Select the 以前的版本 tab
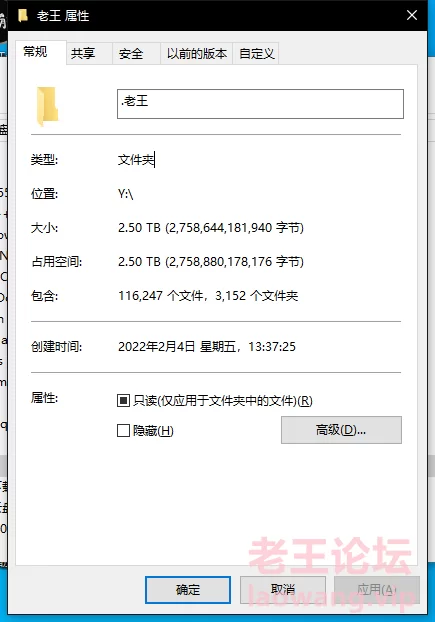 [197, 53]
